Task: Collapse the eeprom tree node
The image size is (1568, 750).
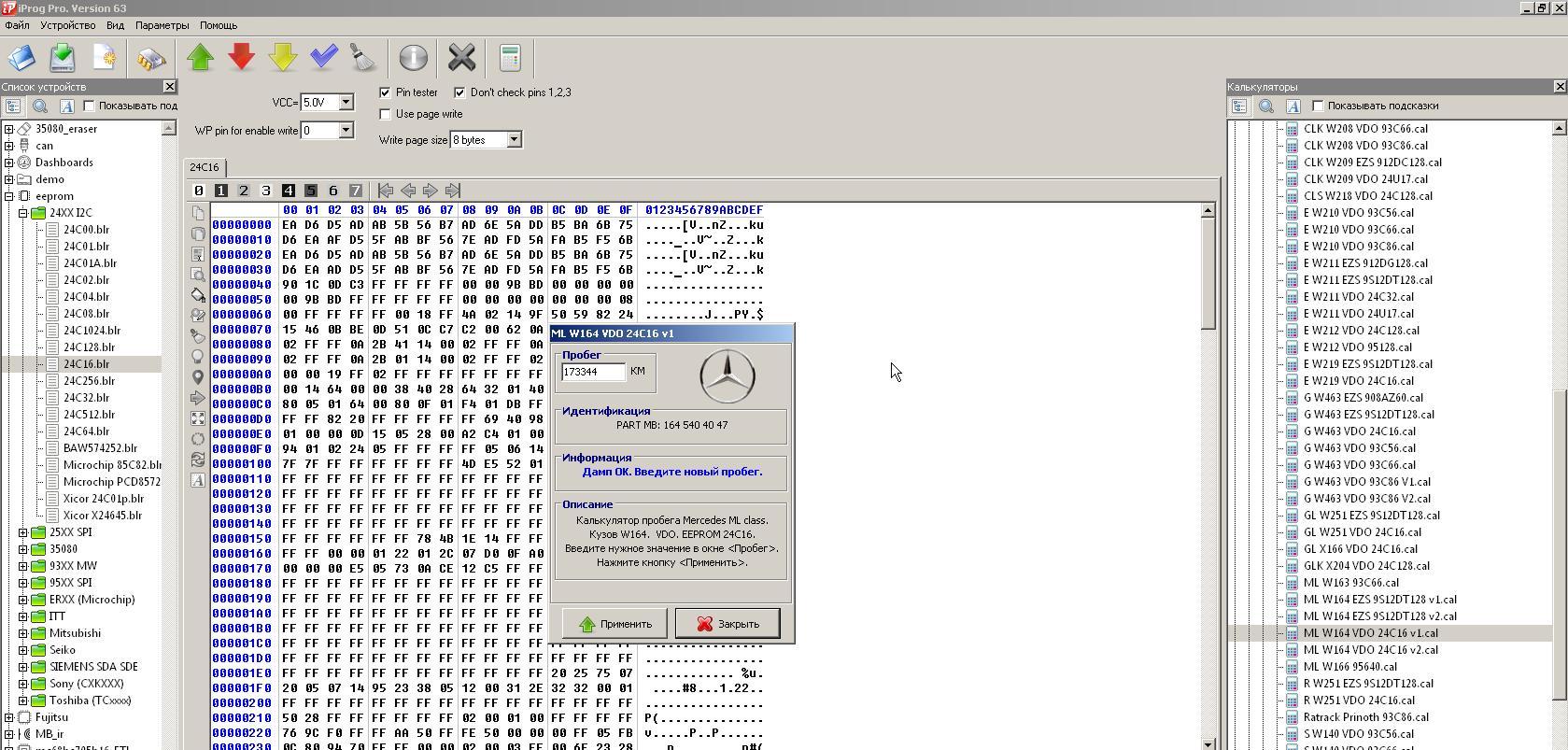Action: pyautogui.click(x=9, y=196)
